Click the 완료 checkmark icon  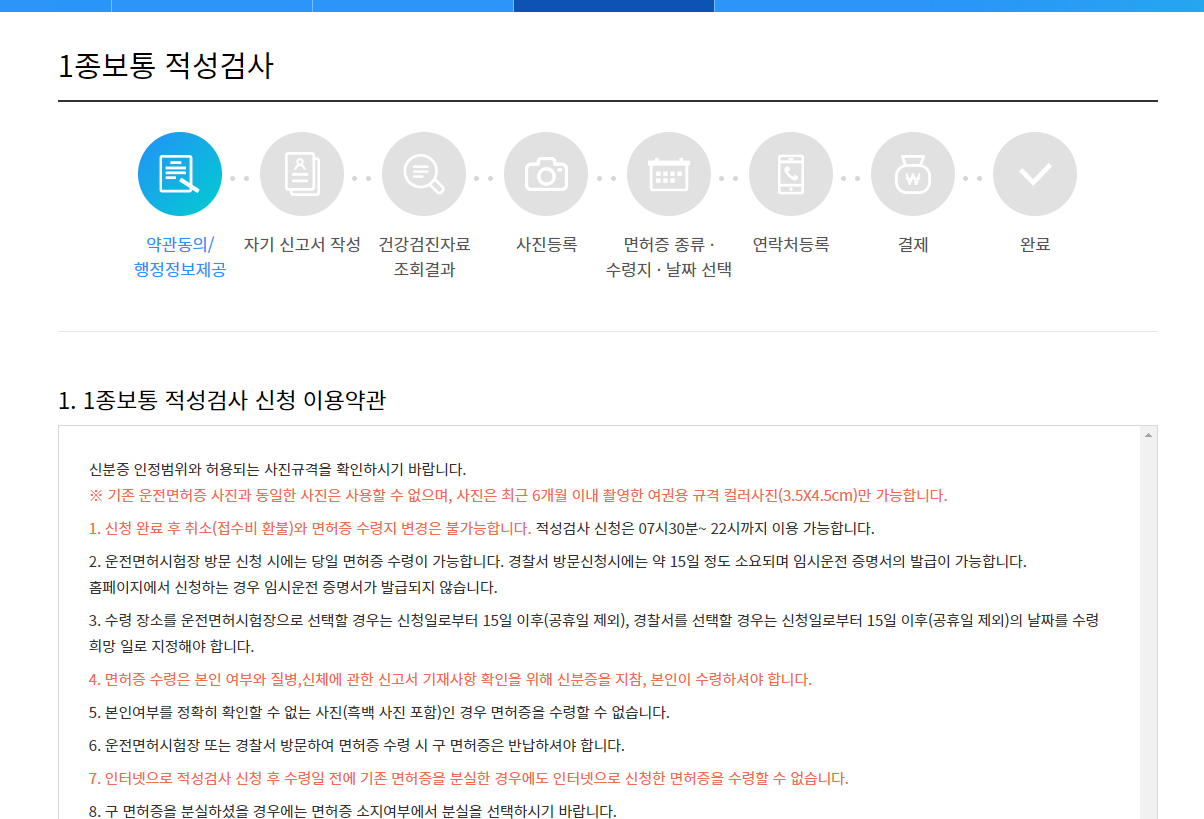click(x=1034, y=173)
